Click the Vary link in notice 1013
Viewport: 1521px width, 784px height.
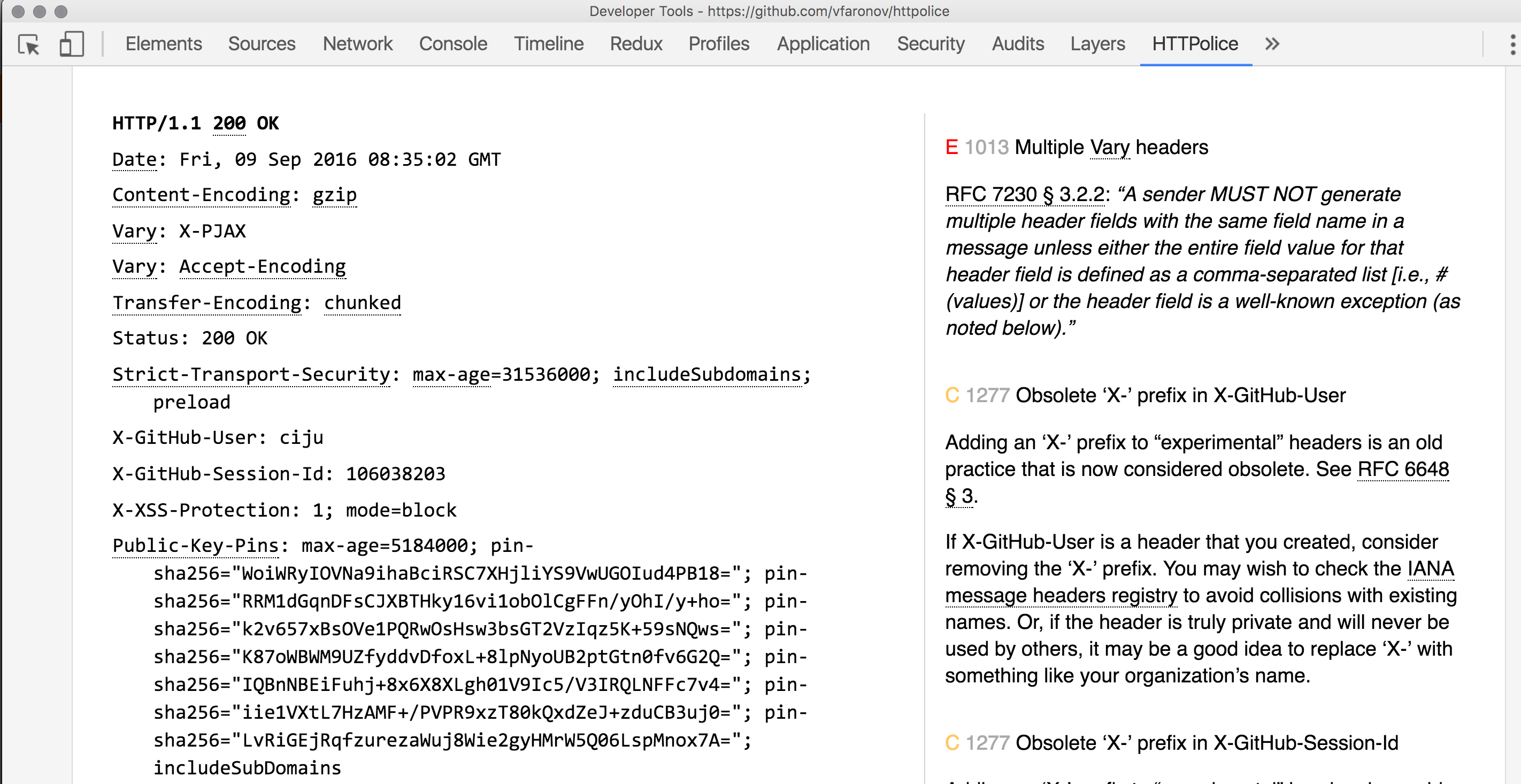1110,147
